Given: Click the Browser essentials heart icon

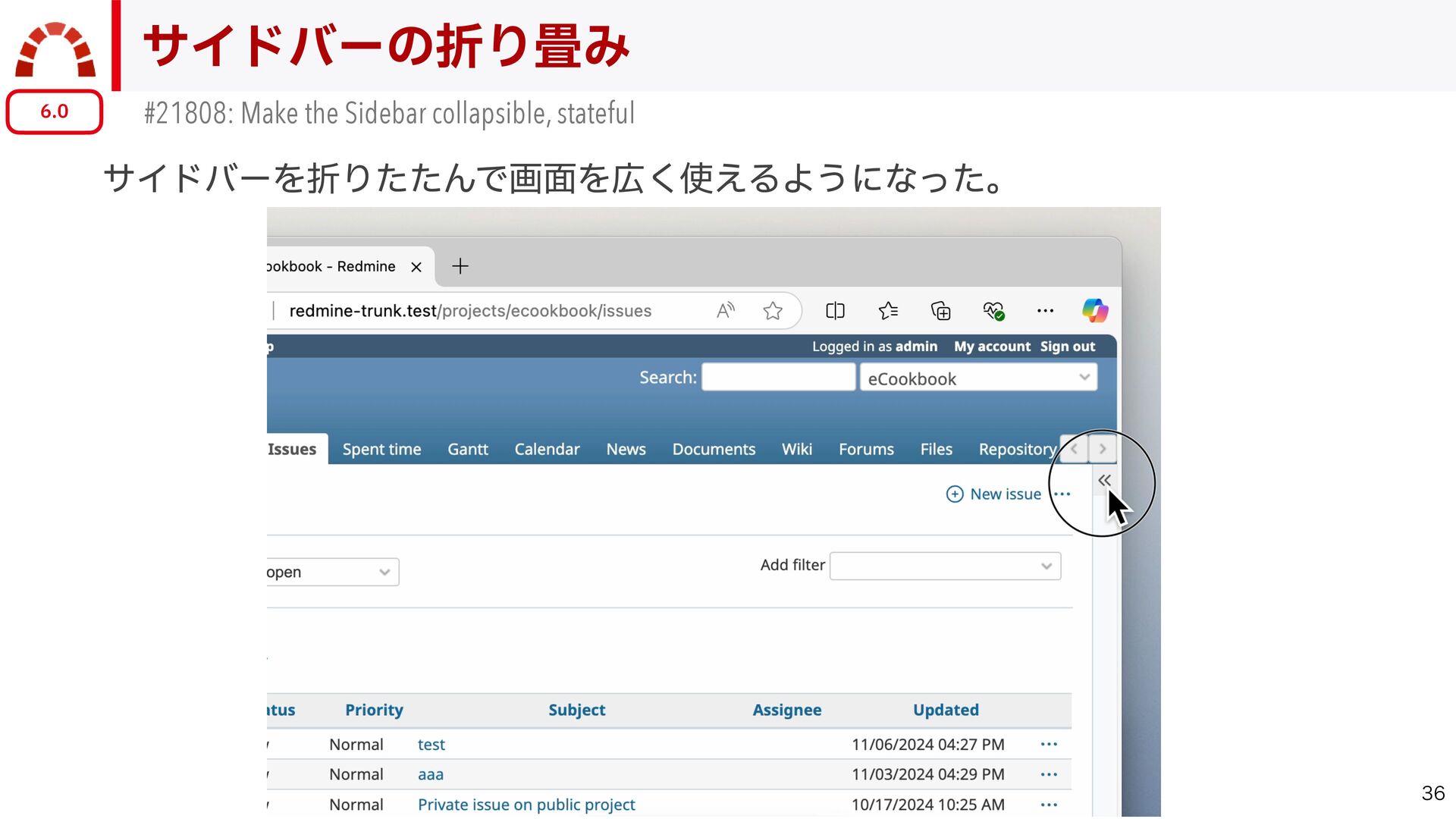Looking at the screenshot, I should (x=993, y=310).
